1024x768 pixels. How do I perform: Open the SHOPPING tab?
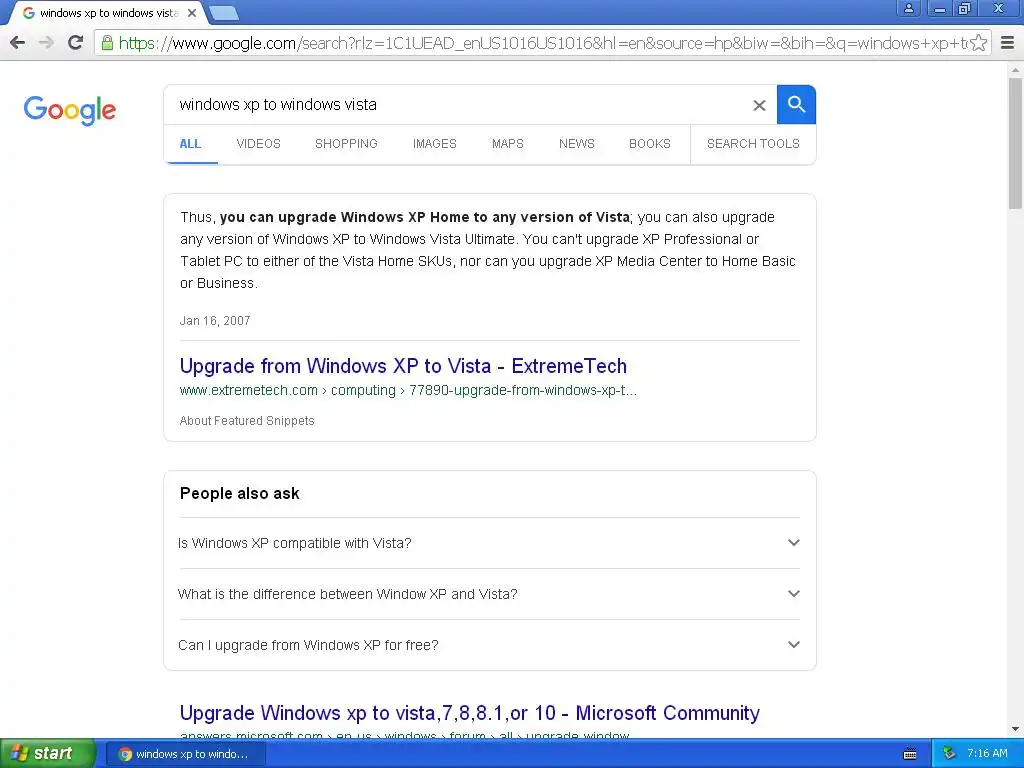pos(346,144)
